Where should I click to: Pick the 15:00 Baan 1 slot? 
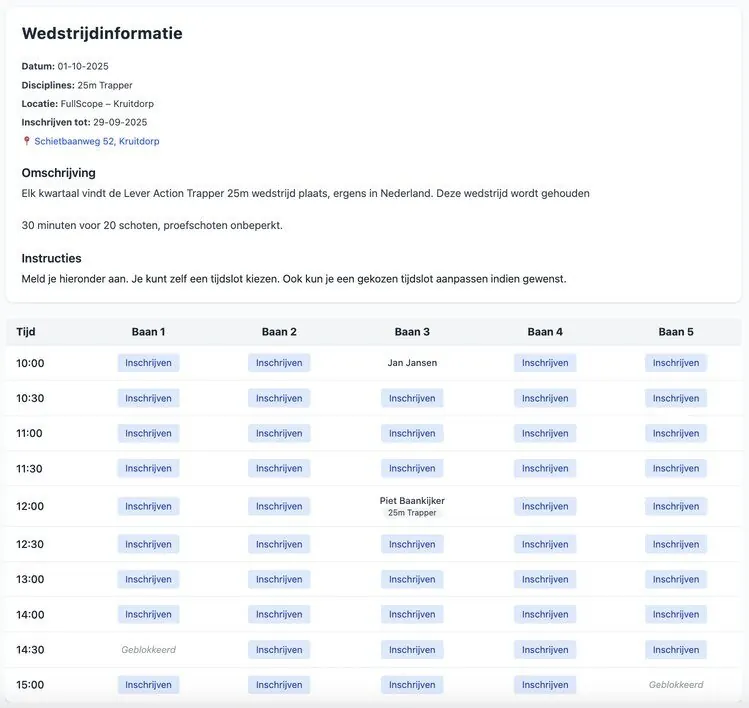[149, 685]
